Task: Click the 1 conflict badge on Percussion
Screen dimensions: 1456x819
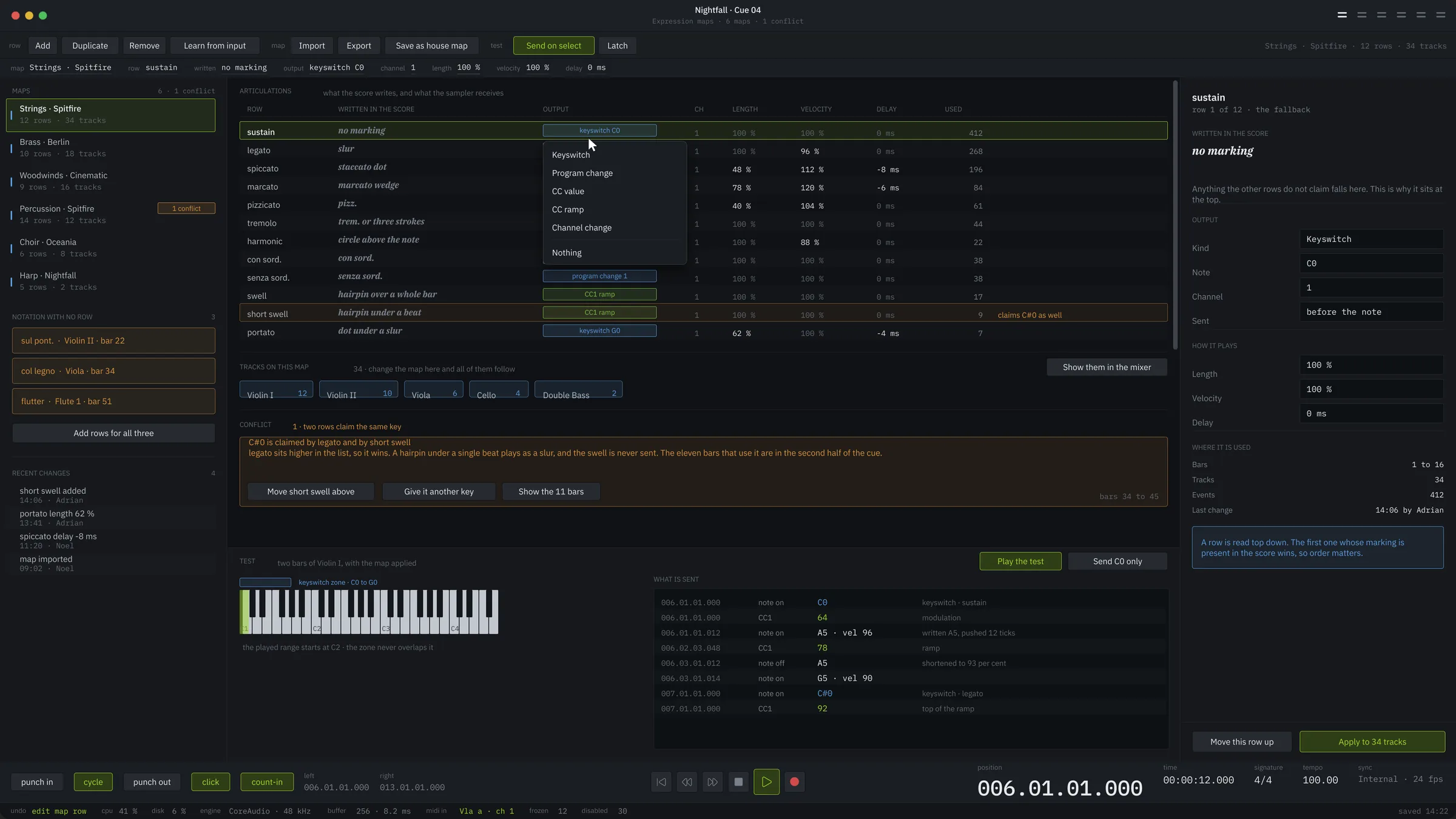Action: 186,209
